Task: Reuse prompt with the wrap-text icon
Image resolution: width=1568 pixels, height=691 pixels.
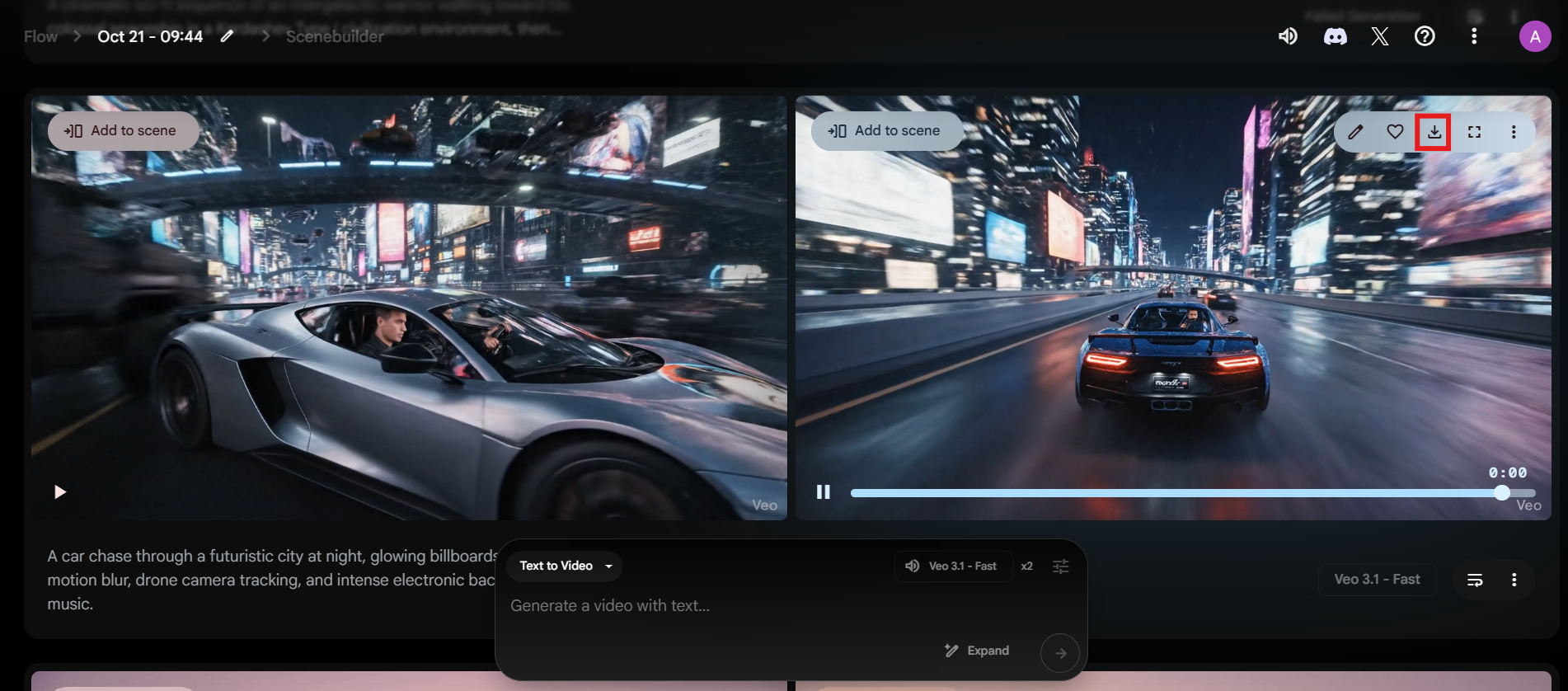Action: (x=1475, y=580)
